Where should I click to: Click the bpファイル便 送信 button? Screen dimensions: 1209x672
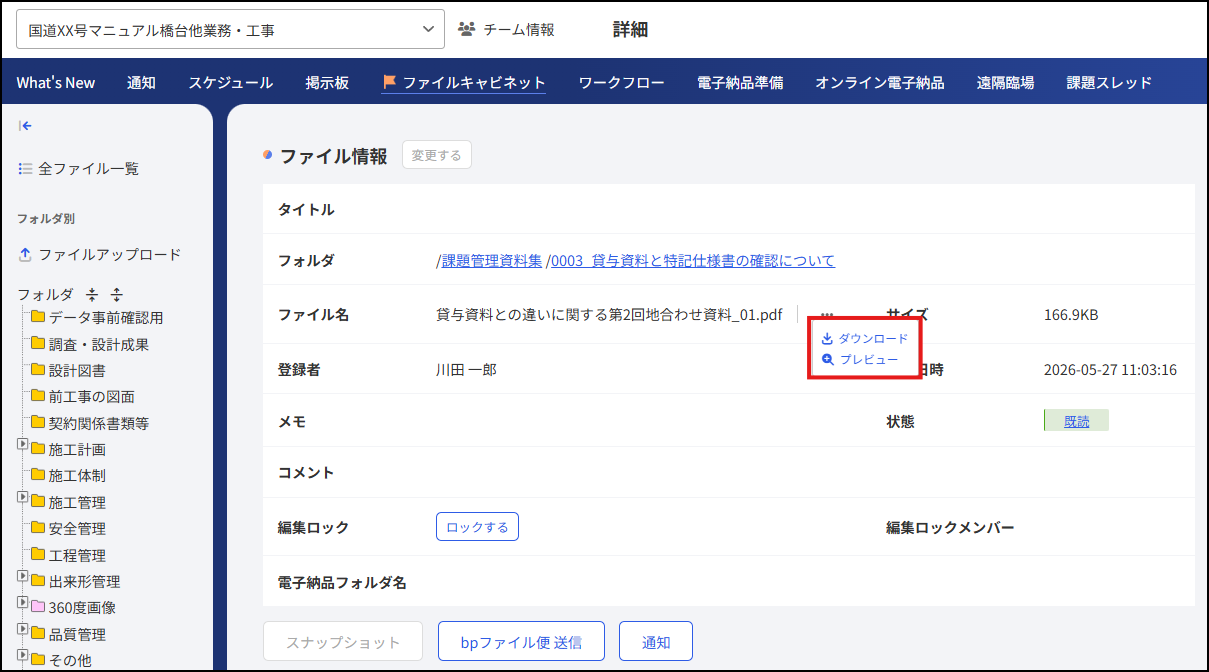pos(521,642)
